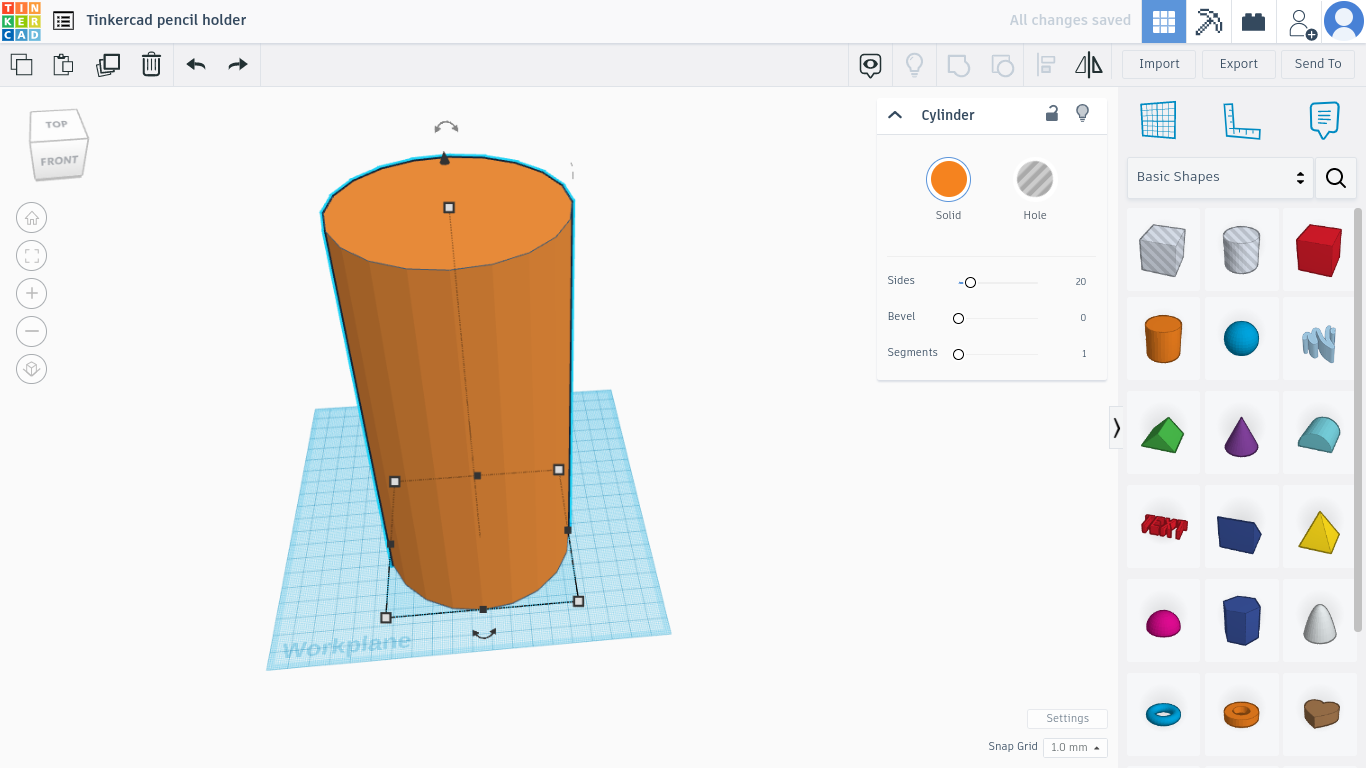Zoom in with the plus button

[x=32, y=293]
